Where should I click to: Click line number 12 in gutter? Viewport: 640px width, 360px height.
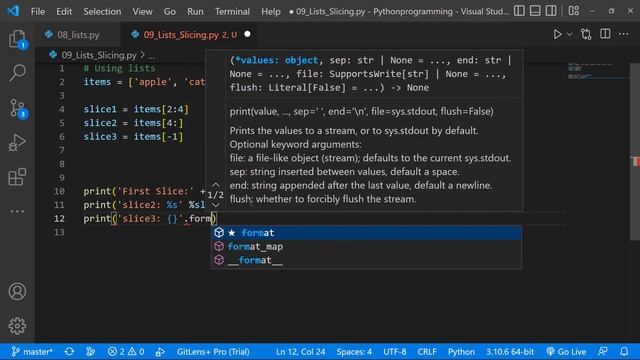(59, 218)
